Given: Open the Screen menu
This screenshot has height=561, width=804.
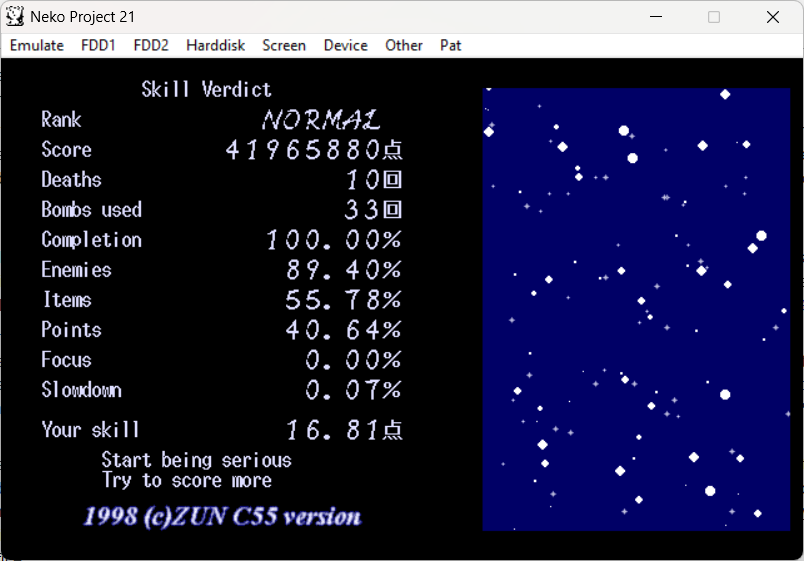Looking at the screenshot, I should click(x=284, y=45).
